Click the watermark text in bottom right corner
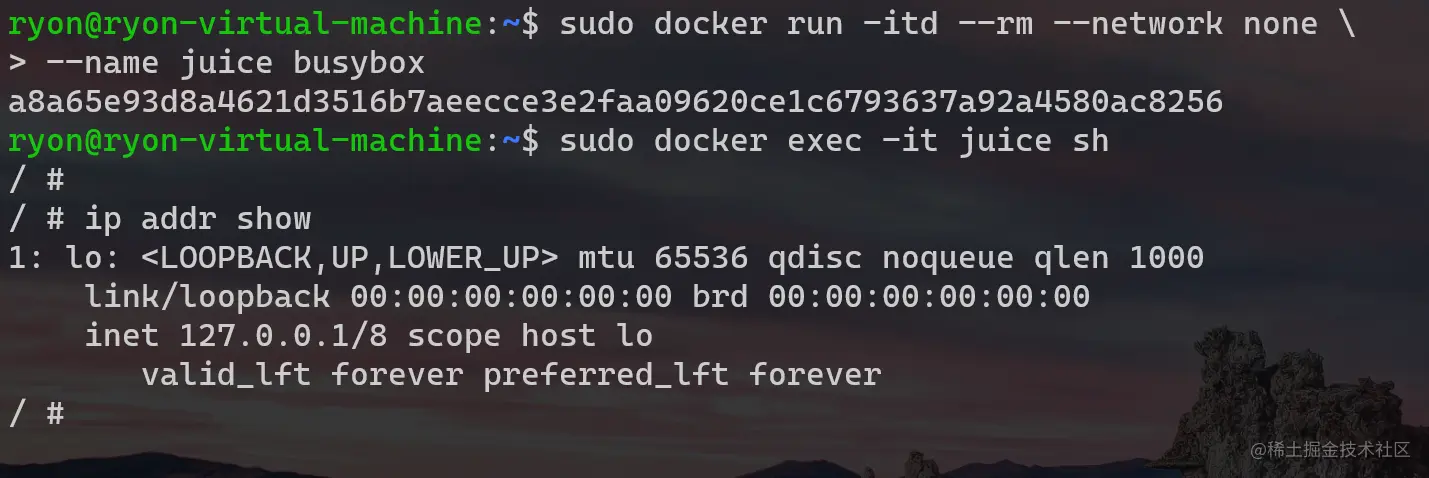This screenshot has height=478, width=1429. [1330, 450]
